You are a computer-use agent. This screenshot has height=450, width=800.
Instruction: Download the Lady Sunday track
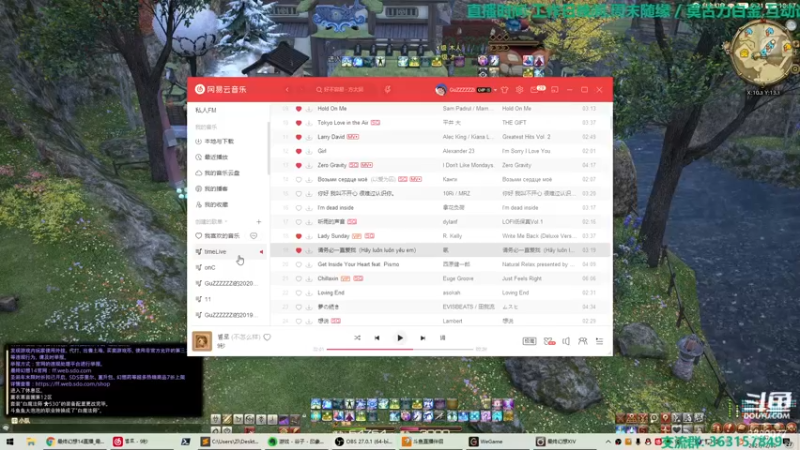[x=309, y=236]
